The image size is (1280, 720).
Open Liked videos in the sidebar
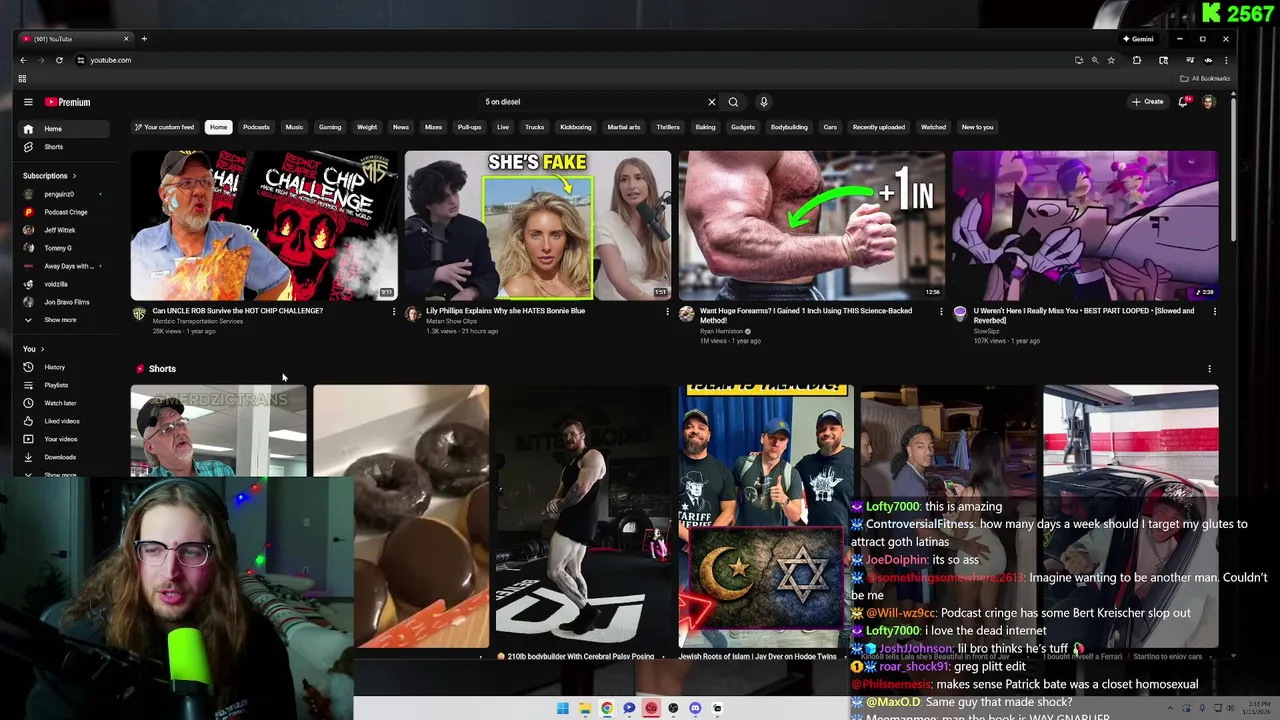(64, 421)
